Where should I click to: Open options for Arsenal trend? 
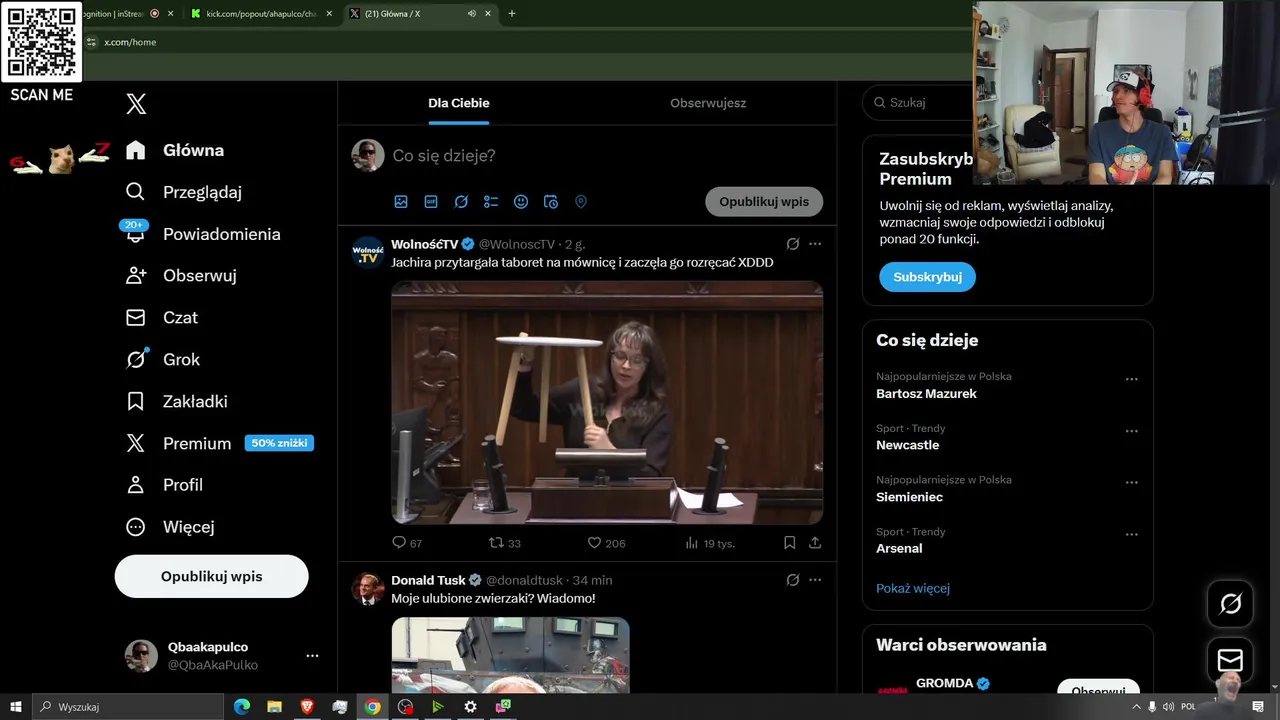coord(1132,535)
